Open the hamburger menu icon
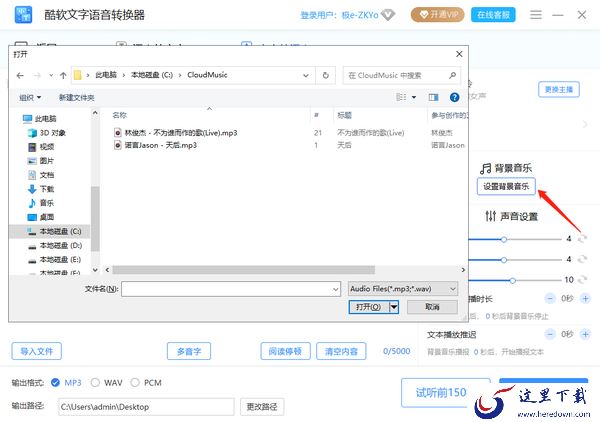 536,15
